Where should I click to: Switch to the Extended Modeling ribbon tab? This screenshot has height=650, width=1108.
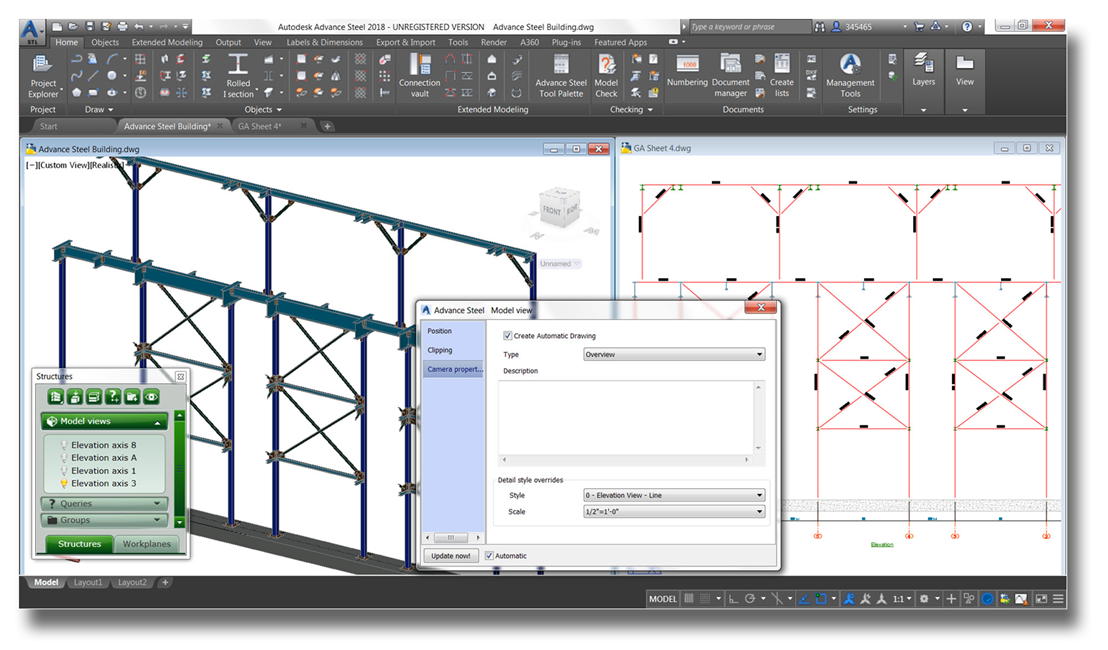point(167,43)
